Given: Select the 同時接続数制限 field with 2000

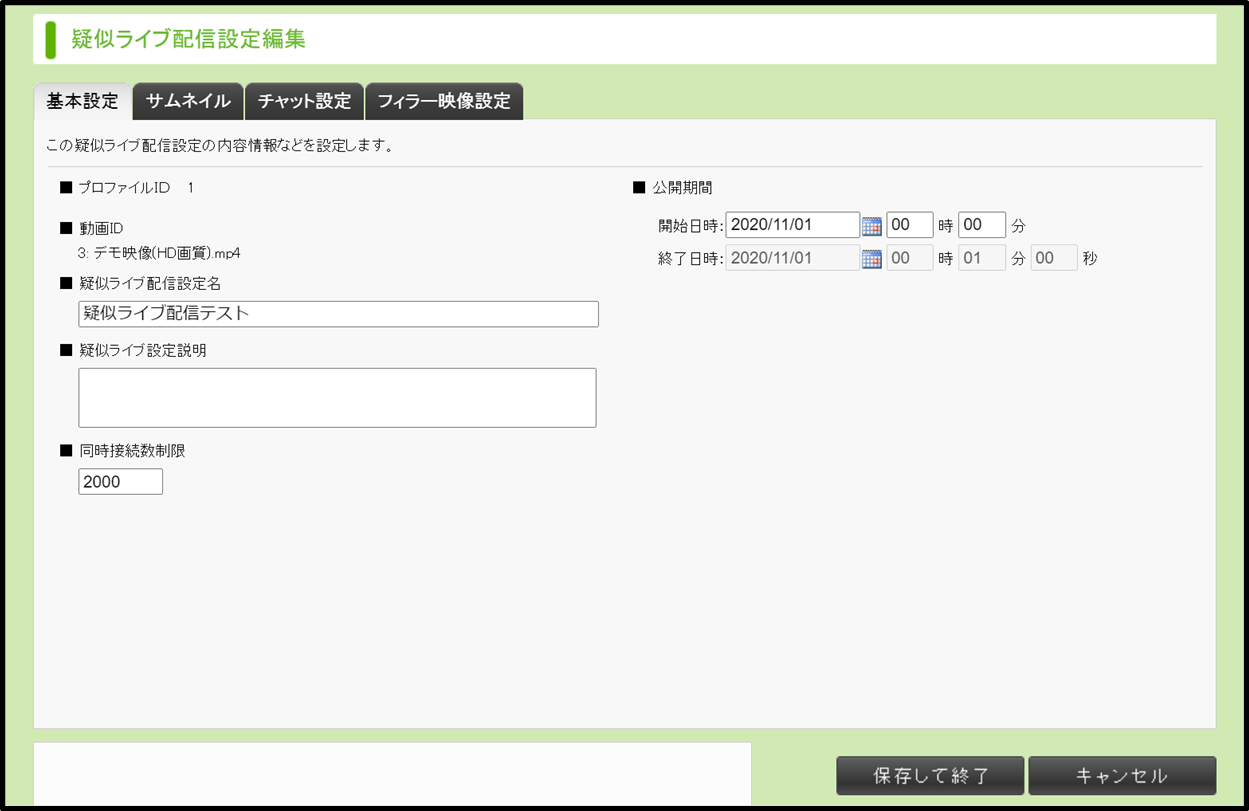Looking at the screenshot, I should pyautogui.click(x=120, y=482).
